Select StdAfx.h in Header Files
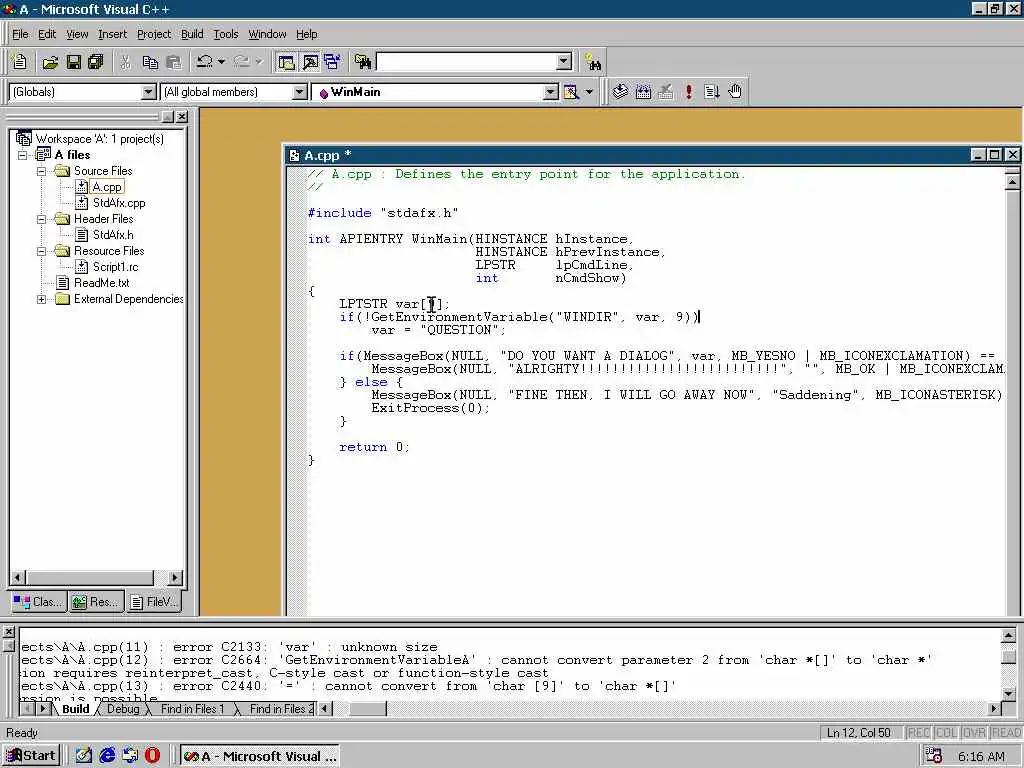This screenshot has height=768, width=1024. click(113, 235)
